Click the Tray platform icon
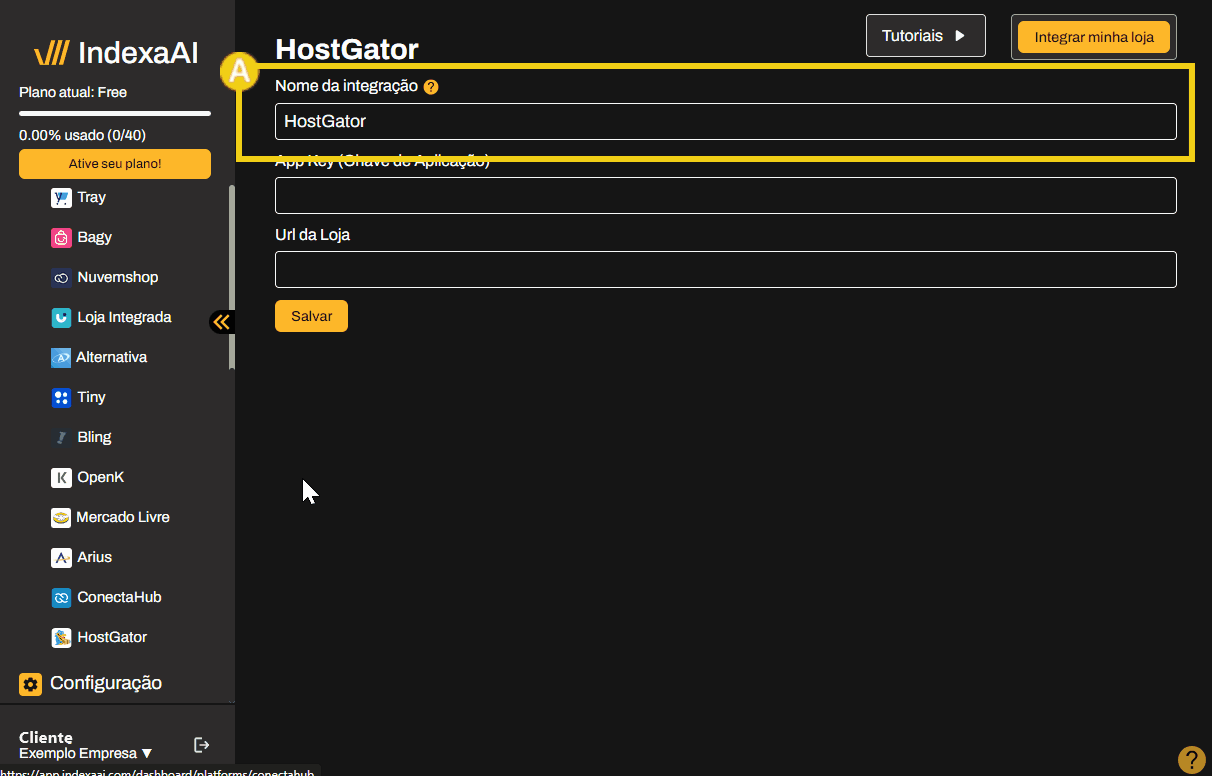 61,198
